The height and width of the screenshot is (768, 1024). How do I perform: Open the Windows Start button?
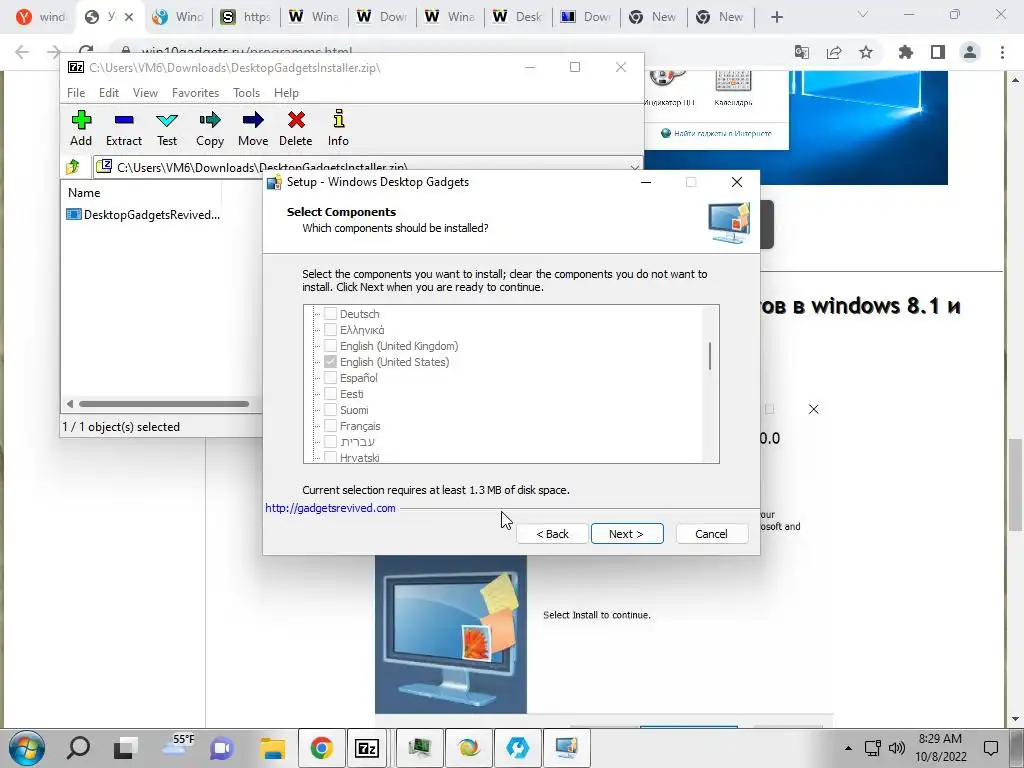click(x=27, y=748)
